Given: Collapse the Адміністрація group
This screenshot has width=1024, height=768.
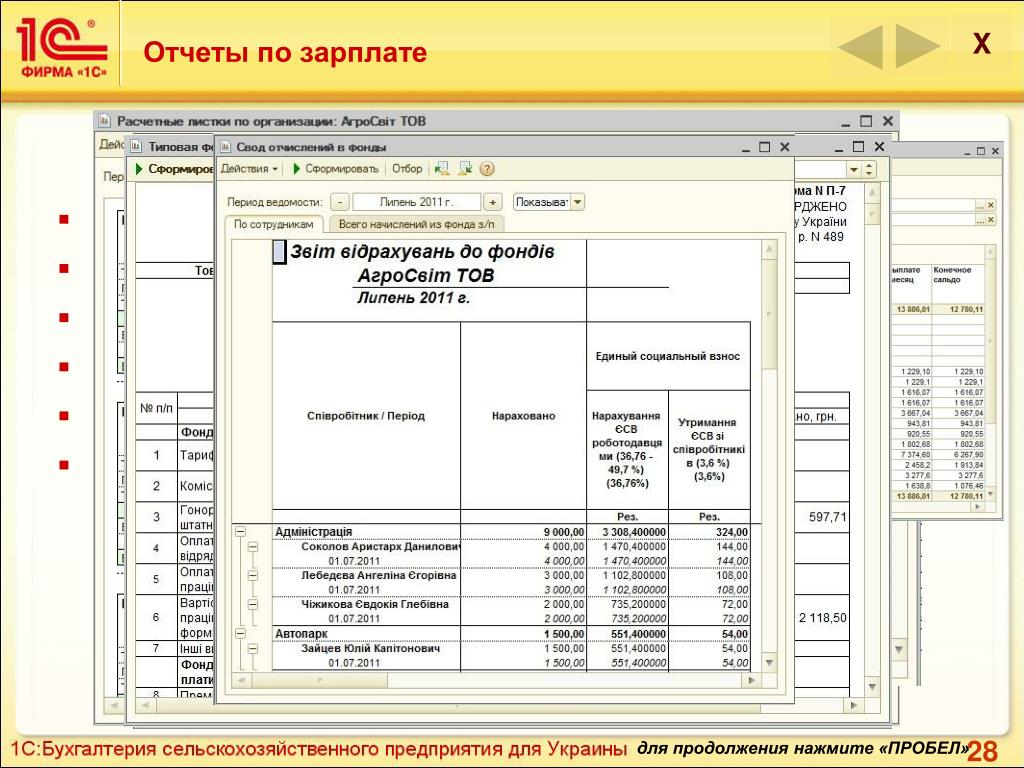Looking at the screenshot, I should pos(240,532).
